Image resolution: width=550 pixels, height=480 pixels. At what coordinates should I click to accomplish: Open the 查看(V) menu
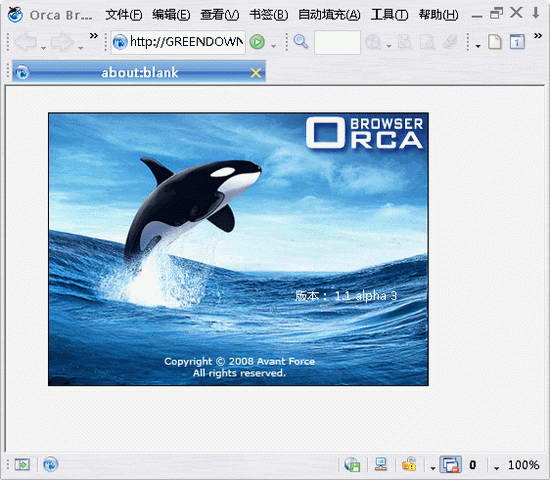[x=220, y=15]
